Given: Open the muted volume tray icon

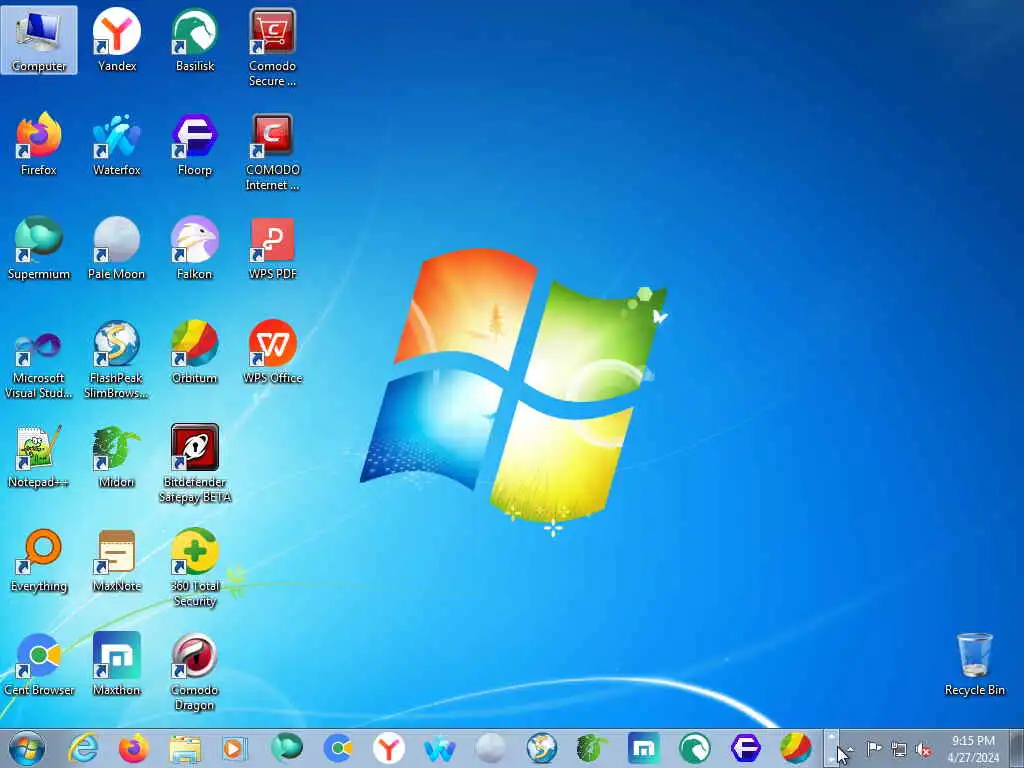Looking at the screenshot, I should pos(923,750).
